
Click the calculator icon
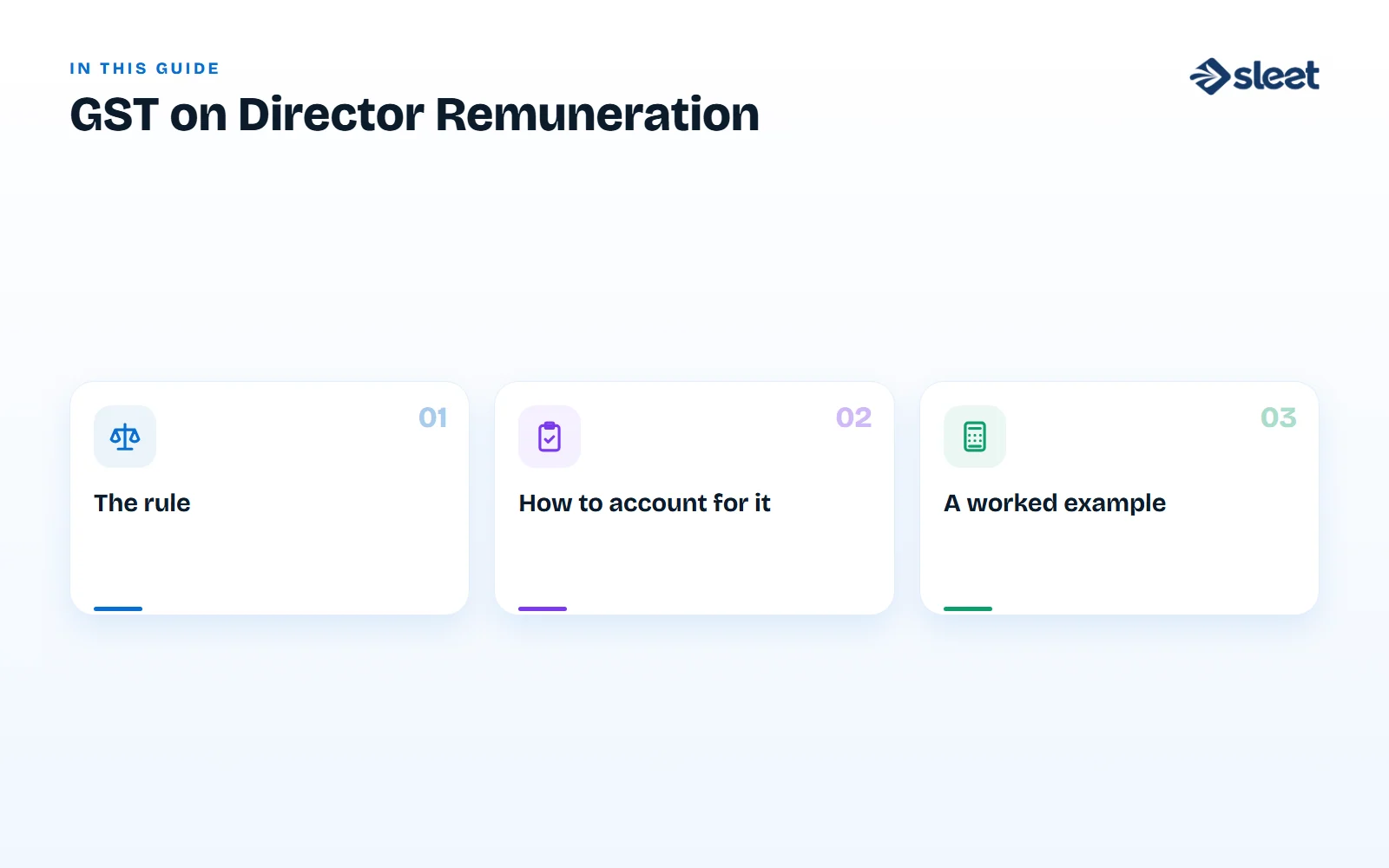pyautogui.click(x=975, y=437)
